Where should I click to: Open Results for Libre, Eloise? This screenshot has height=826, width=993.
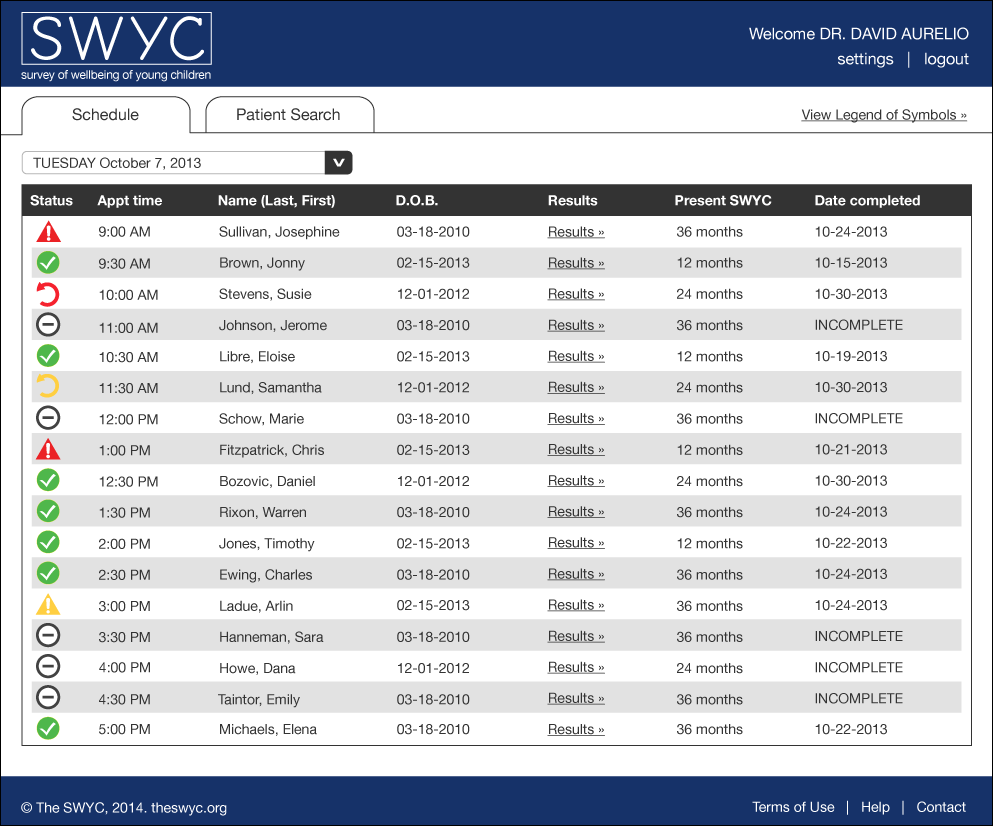pyautogui.click(x=576, y=356)
